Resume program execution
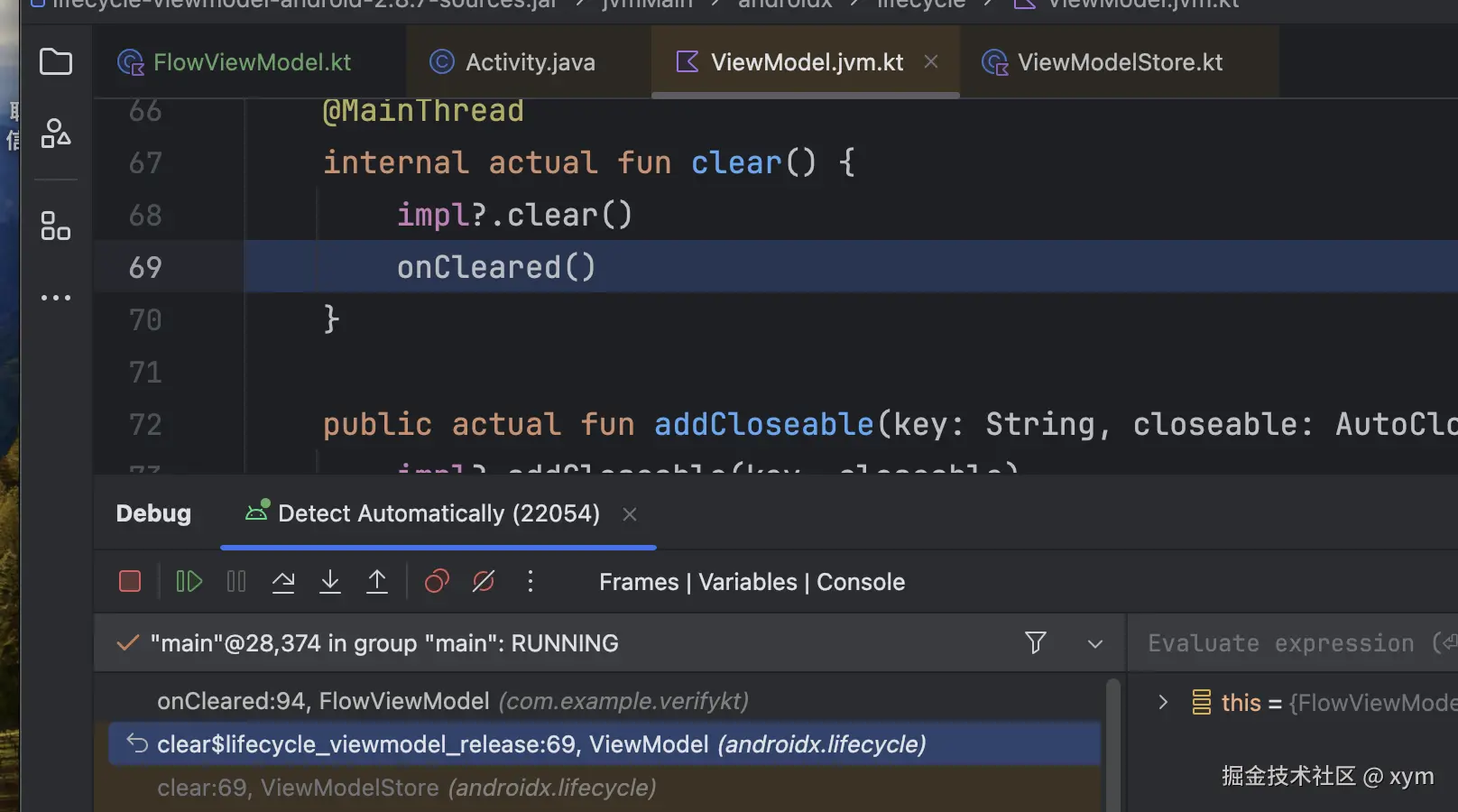The height and width of the screenshot is (812, 1458). pos(189,582)
